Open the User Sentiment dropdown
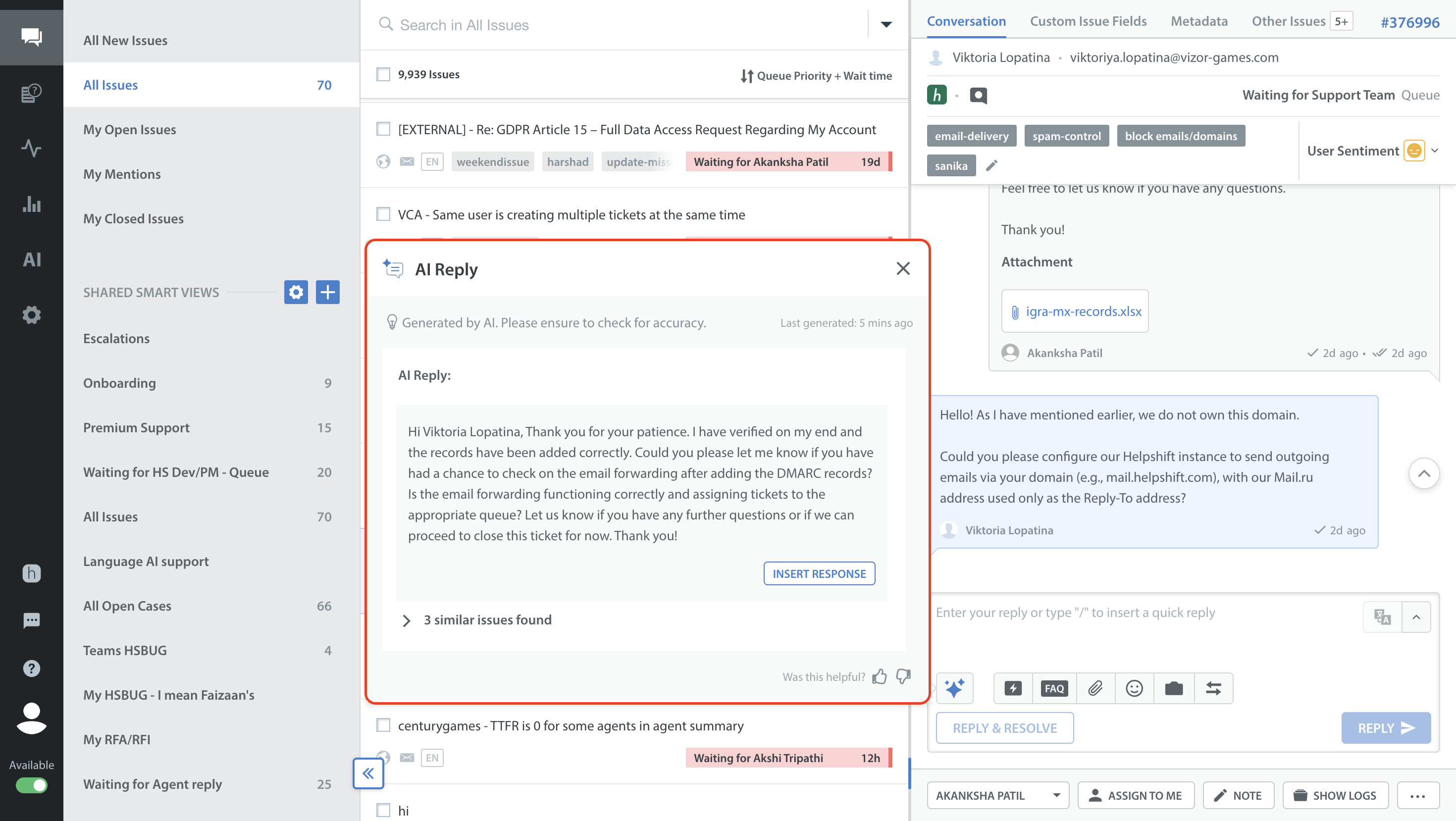Screen dimensions: 1456x821 pos(1435,151)
